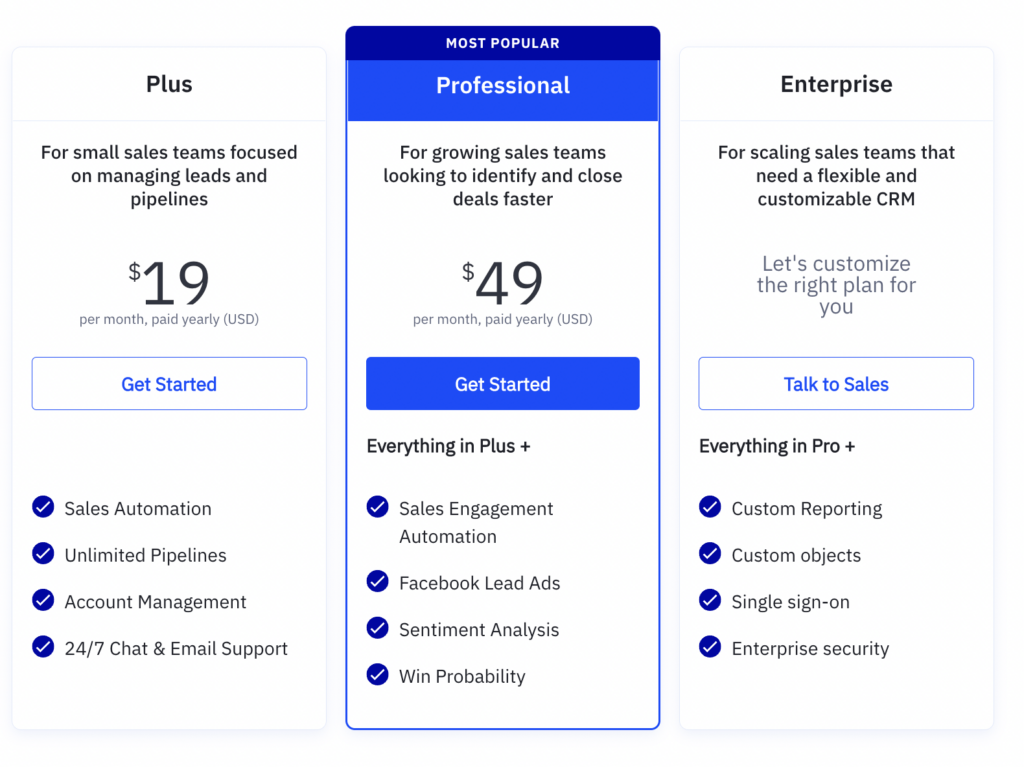Click the checkmark beside Win Probability
Screen dimensions: 1024x767
pos(377,674)
